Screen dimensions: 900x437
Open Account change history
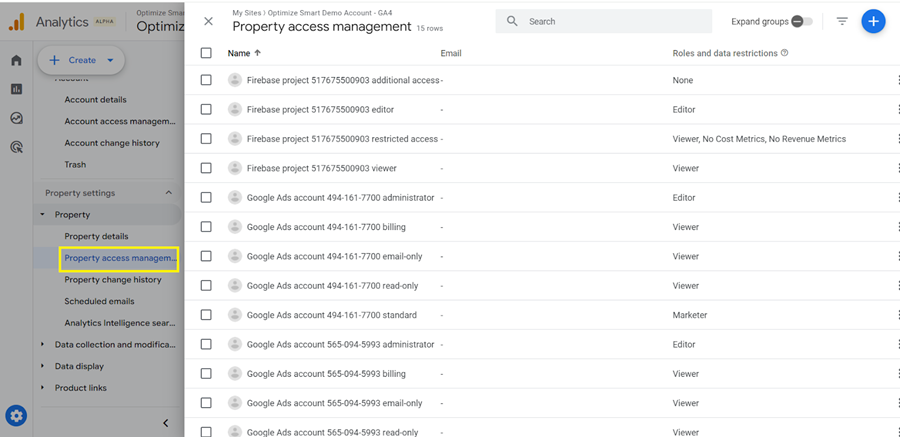[x=112, y=143]
